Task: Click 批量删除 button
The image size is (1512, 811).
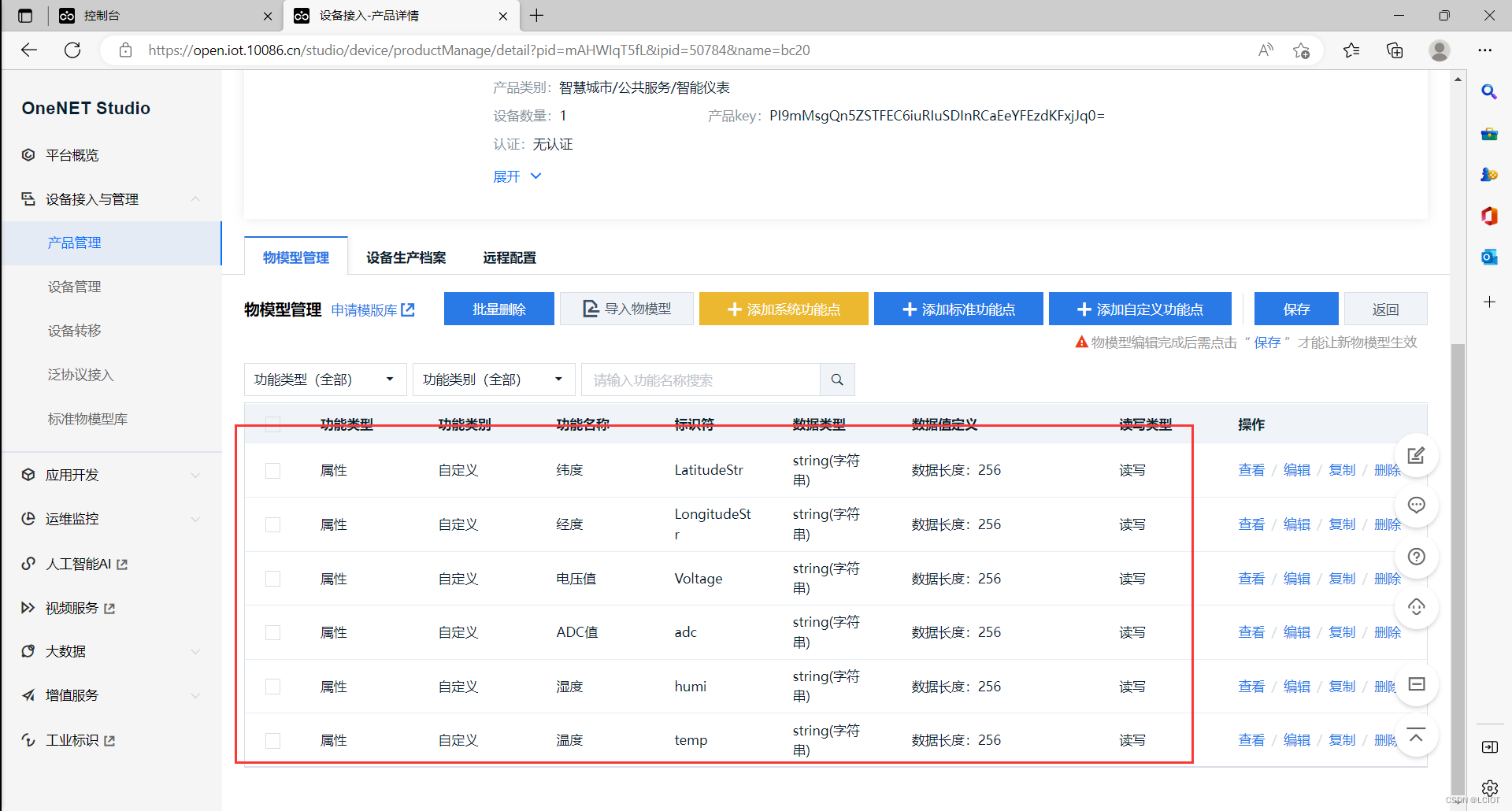Action: [499, 309]
